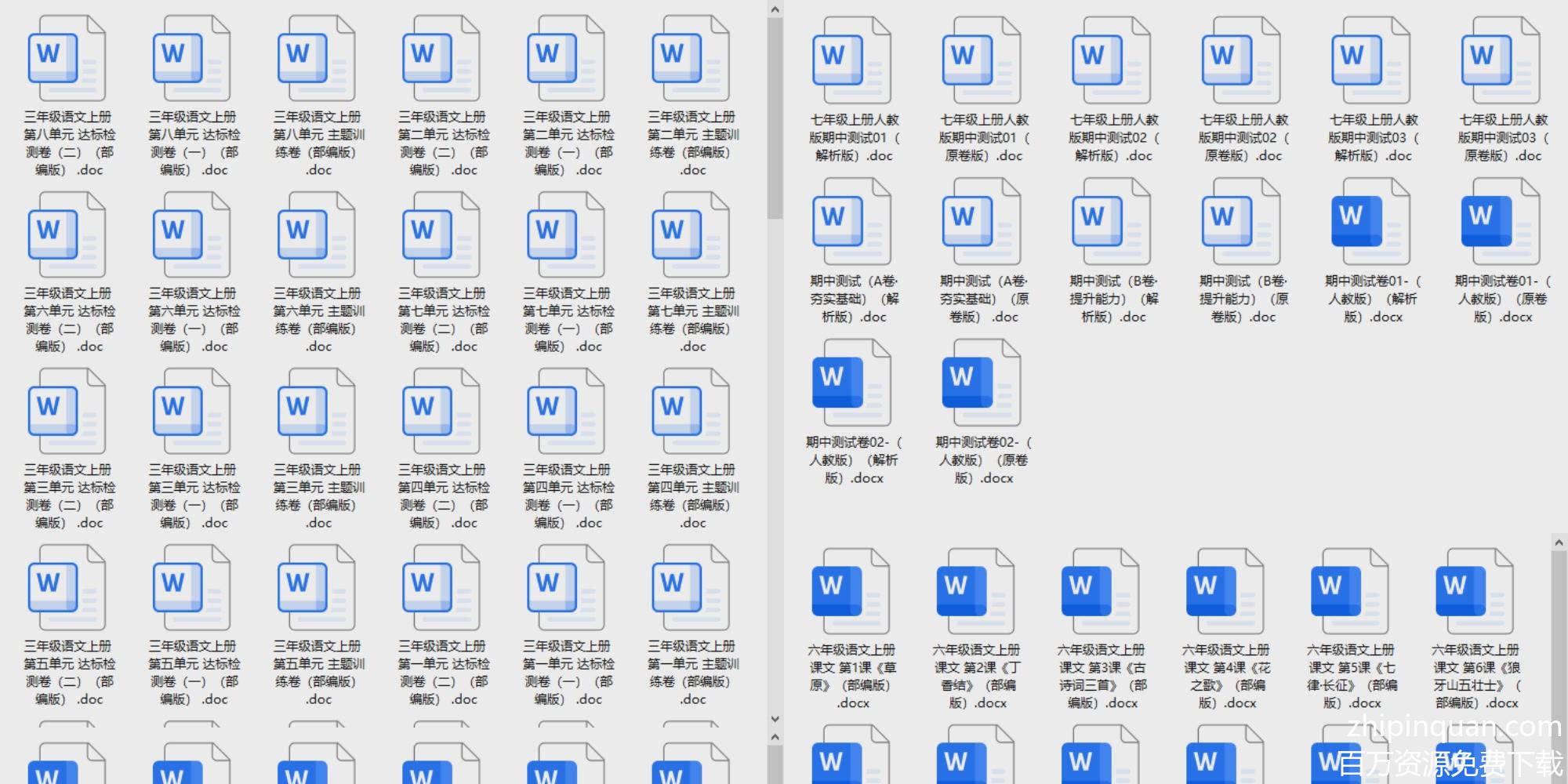Select 六年级语文上册 第3课《古诗词三首》 document
Viewport: 1568px width, 784px height.
click(1100, 591)
